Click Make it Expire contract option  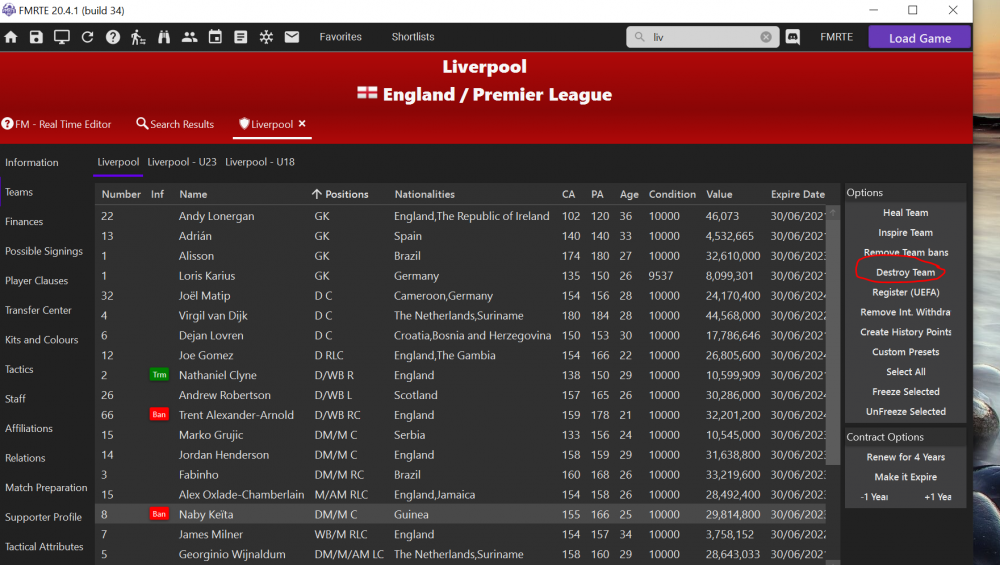pos(906,477)
